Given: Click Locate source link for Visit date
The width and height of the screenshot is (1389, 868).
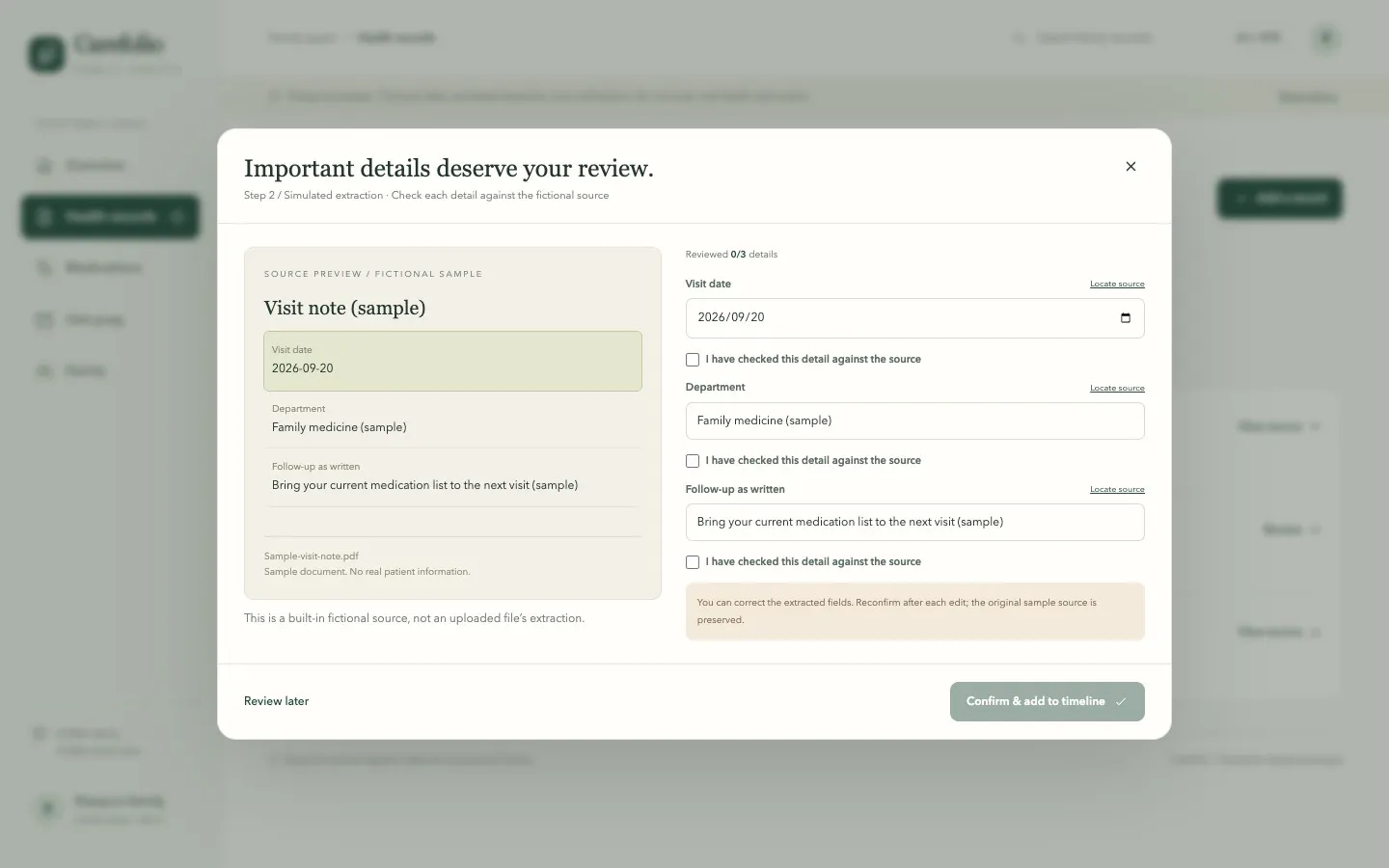Looking at the screenshot, I should click(x=1117, y=285).
